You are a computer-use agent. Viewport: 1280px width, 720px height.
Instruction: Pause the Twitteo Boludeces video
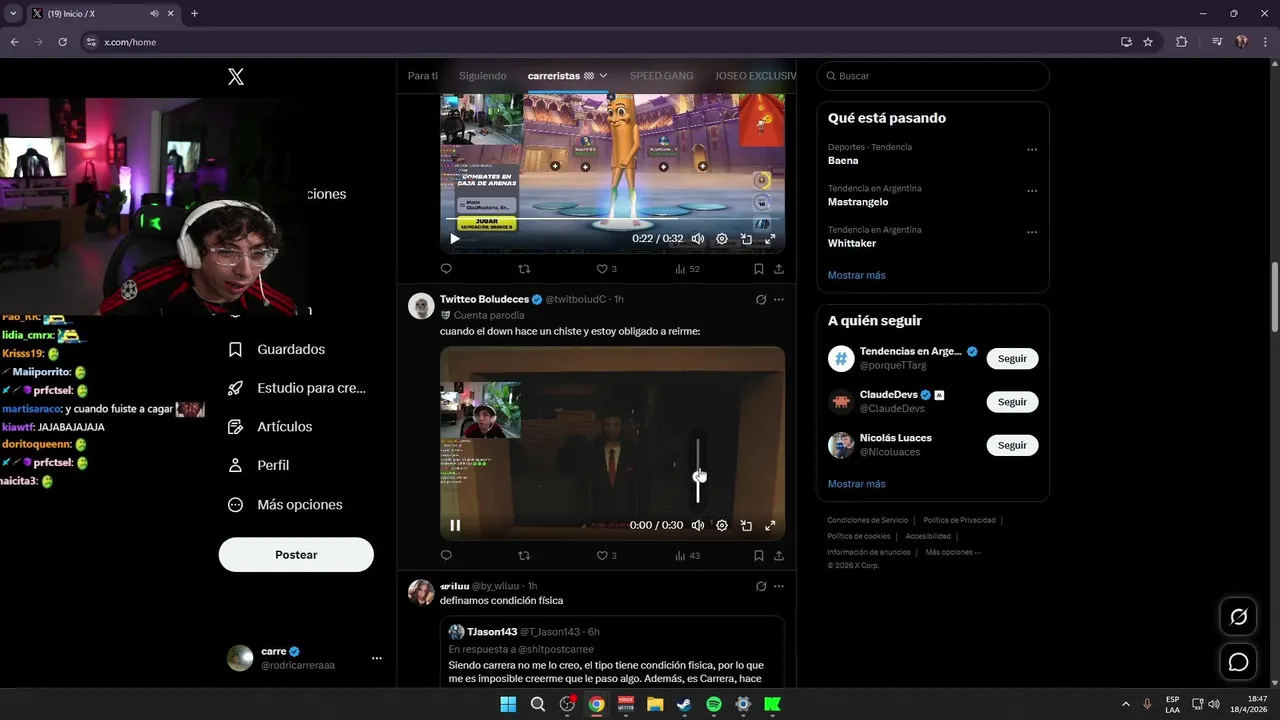point(455,525)
